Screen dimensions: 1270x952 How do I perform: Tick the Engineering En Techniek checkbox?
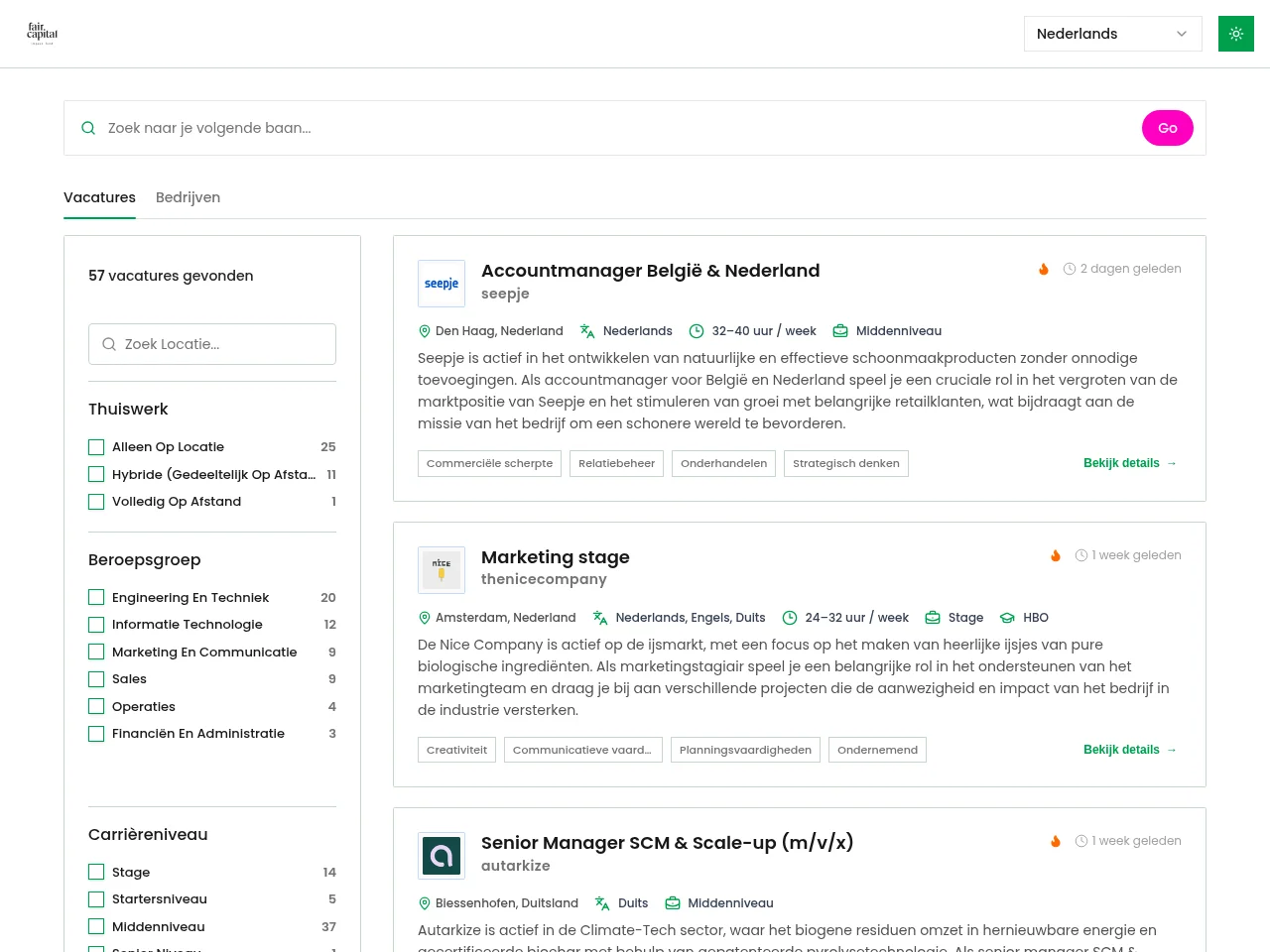point(96,598)
